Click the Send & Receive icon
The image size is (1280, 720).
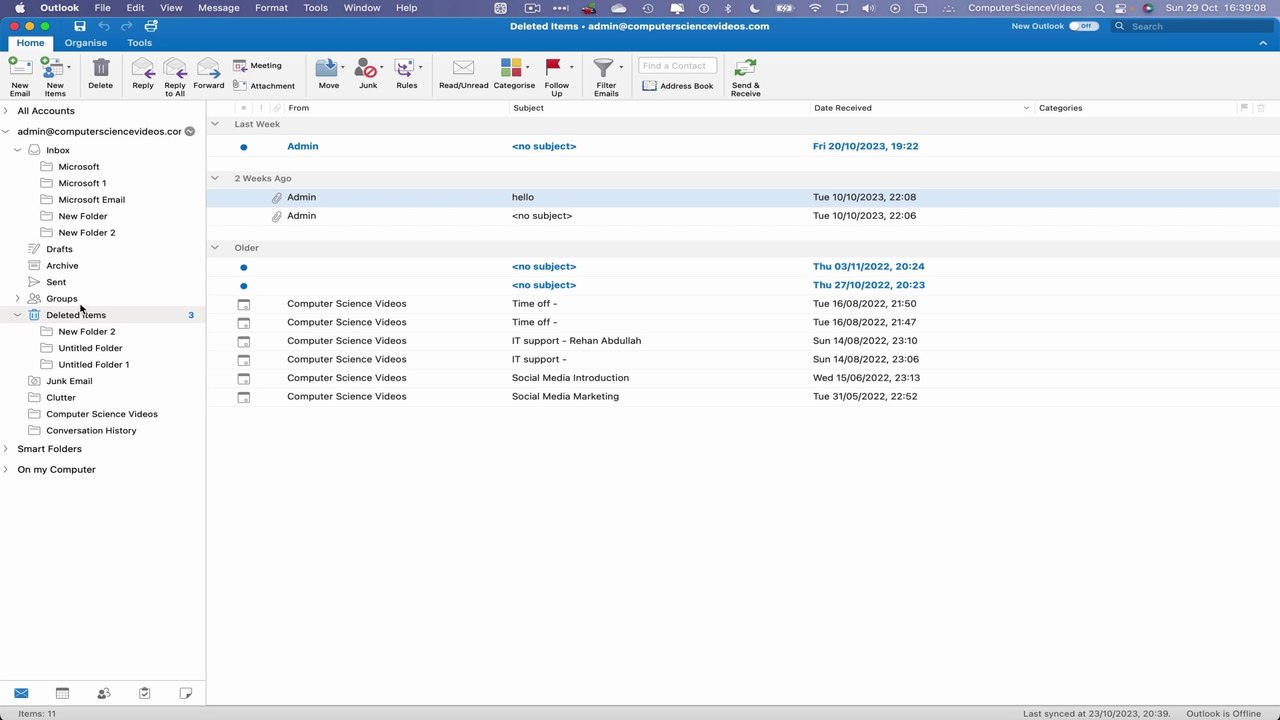745,69
